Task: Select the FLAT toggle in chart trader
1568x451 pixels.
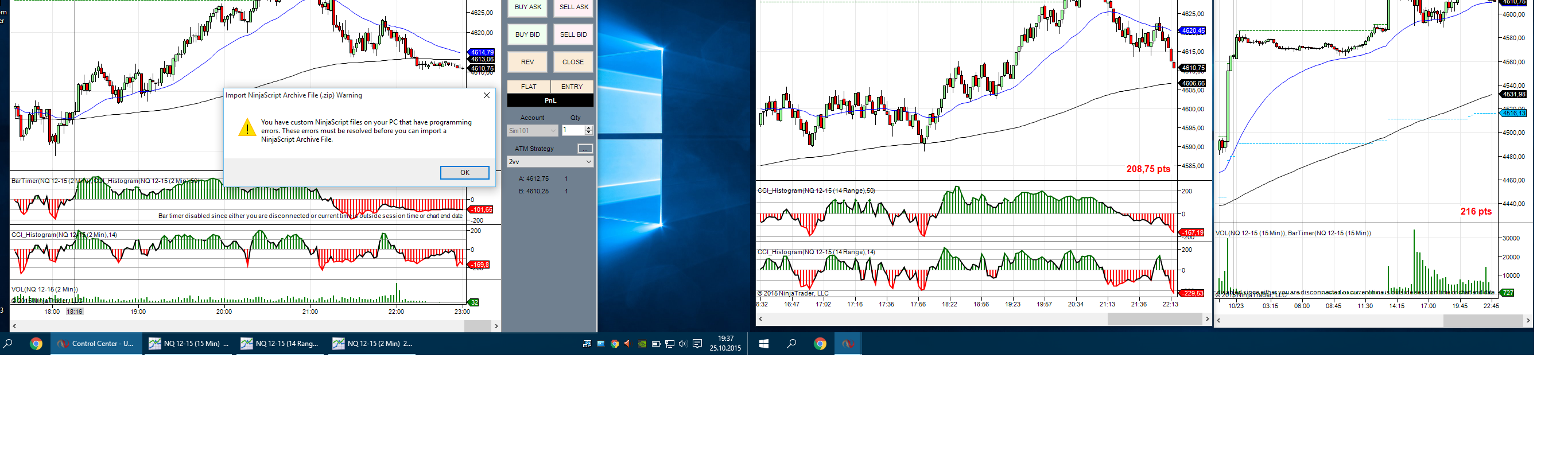Action: pos(529,87)
